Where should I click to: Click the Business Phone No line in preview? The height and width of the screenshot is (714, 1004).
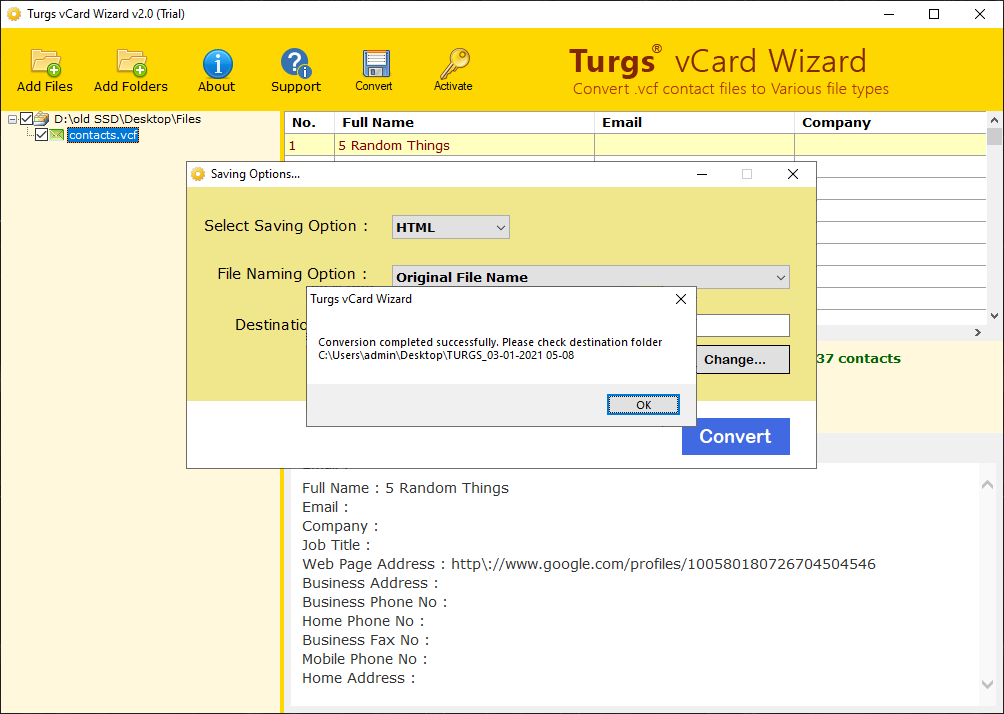point(375,602)
